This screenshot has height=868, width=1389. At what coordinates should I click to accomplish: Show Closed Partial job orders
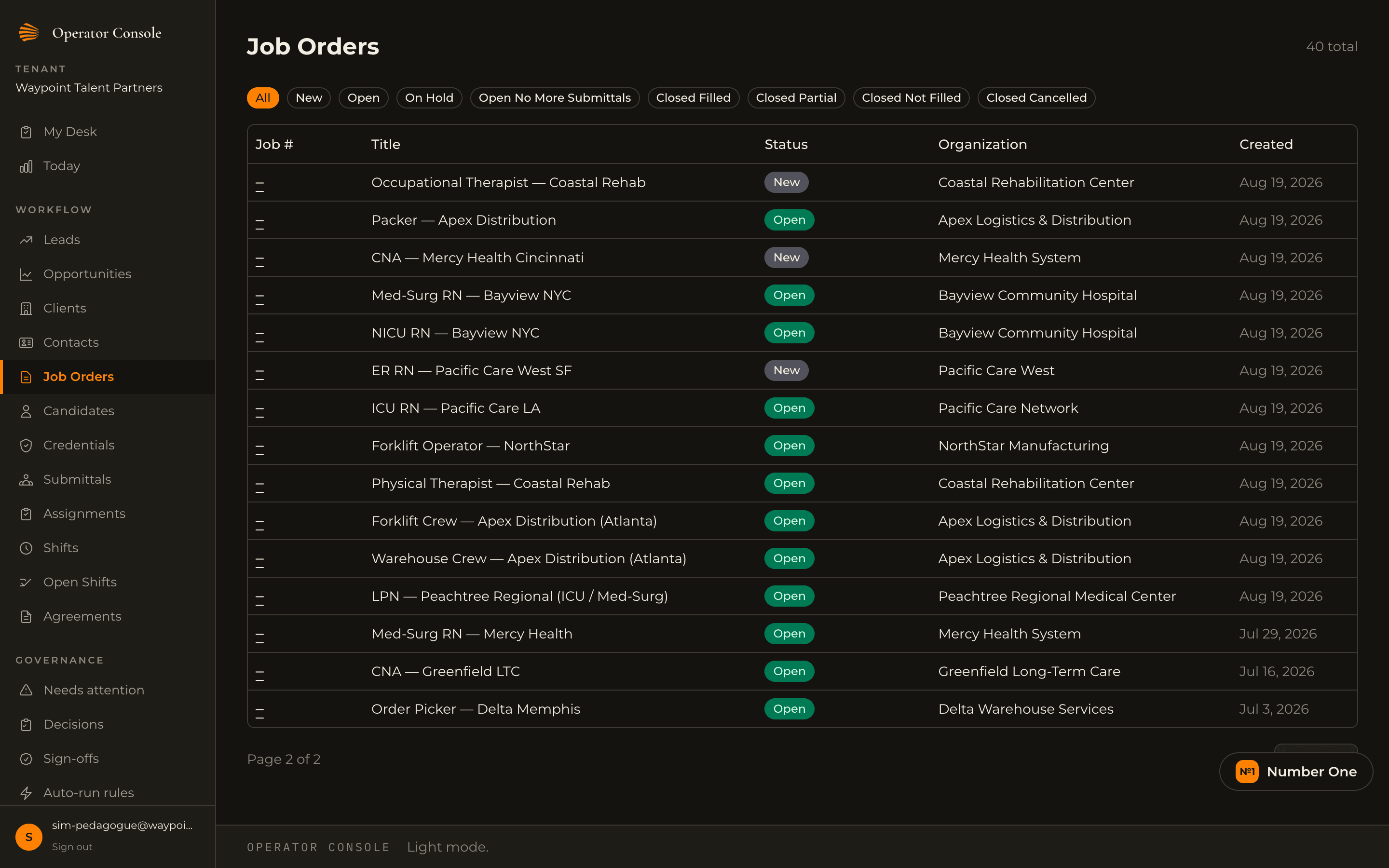tap(796, 97)
